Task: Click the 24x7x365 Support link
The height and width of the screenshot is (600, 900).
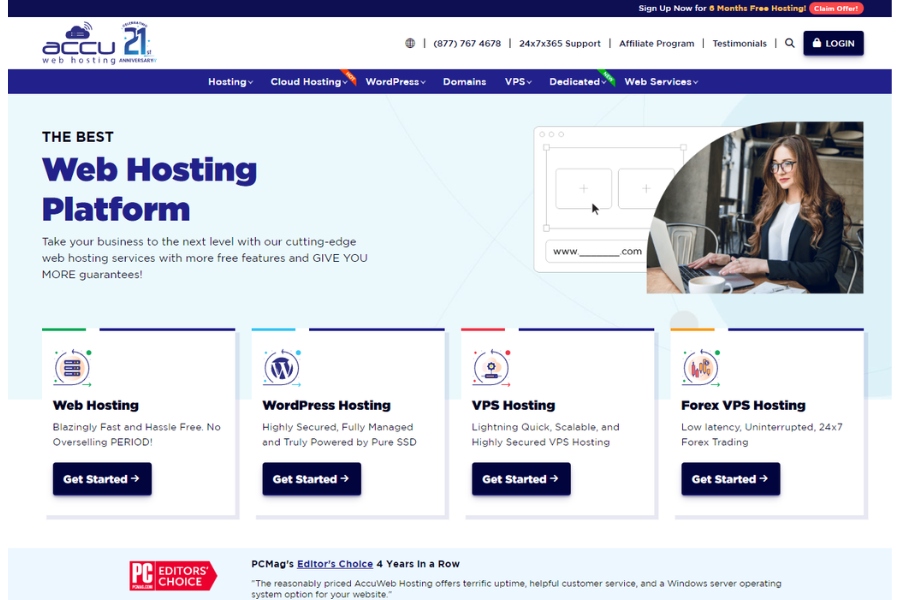Action: [560, 44]
